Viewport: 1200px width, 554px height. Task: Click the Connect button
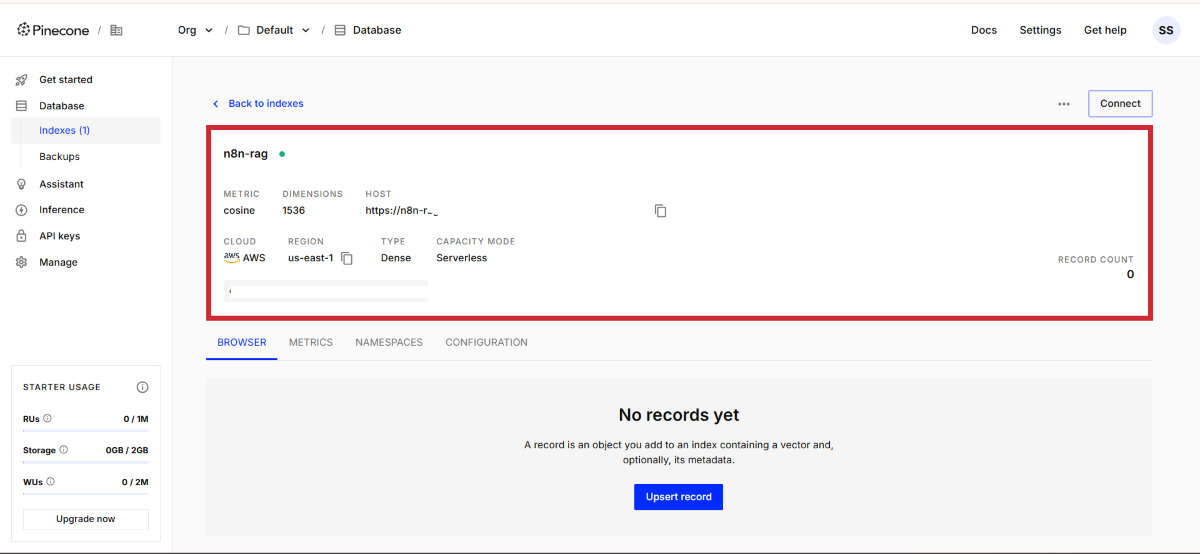click(1120, 104)
